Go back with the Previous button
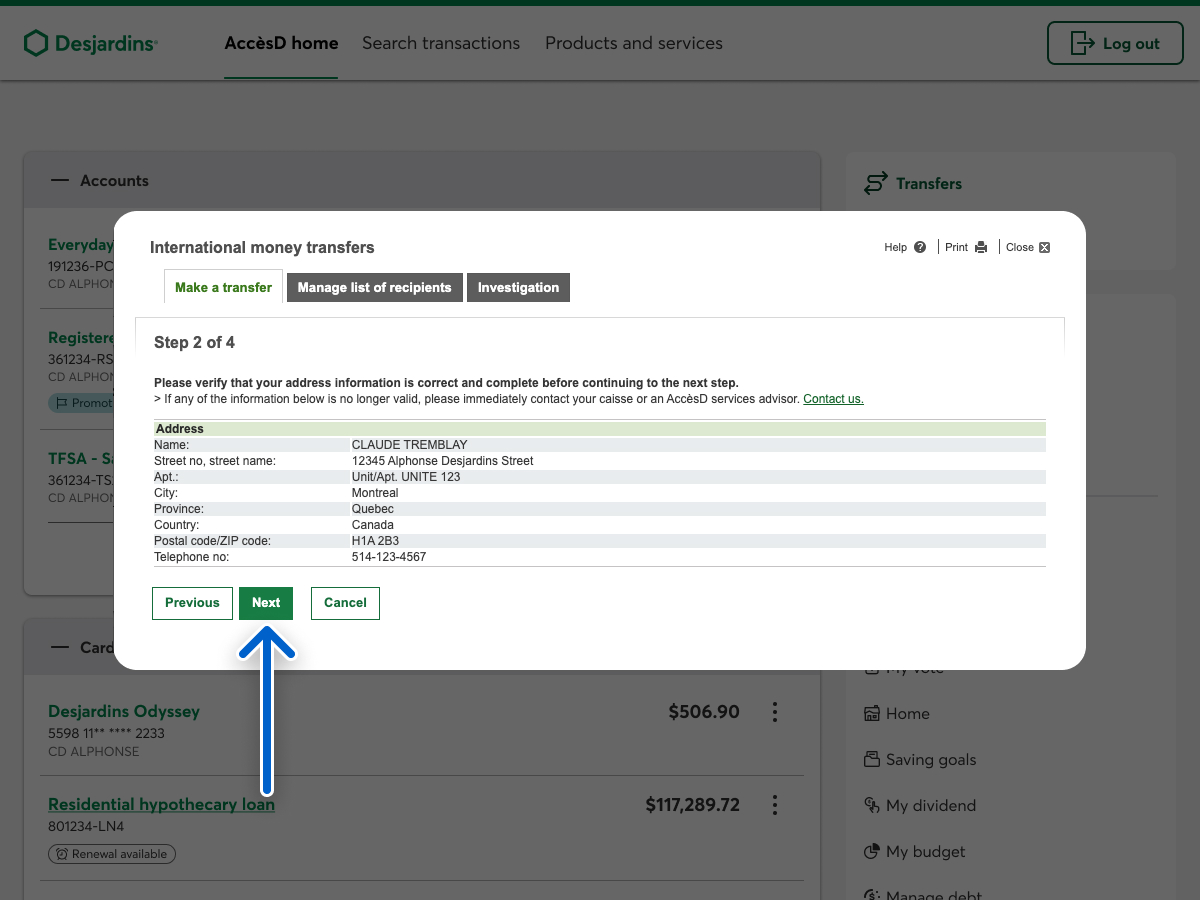This screenshot has width=1200, height=900. click(192, 603)
